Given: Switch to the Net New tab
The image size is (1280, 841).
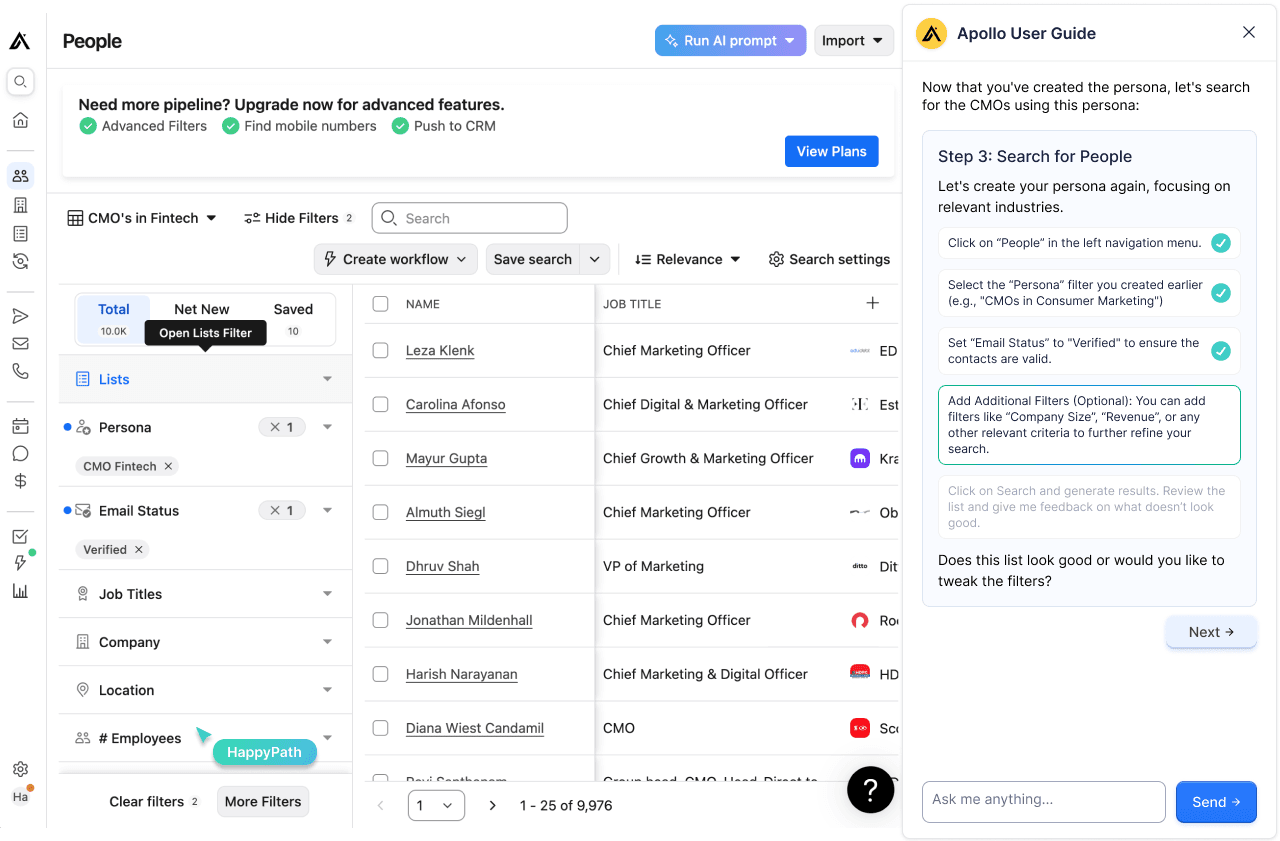Looking at the screenshot, I should tap(201, 319).
